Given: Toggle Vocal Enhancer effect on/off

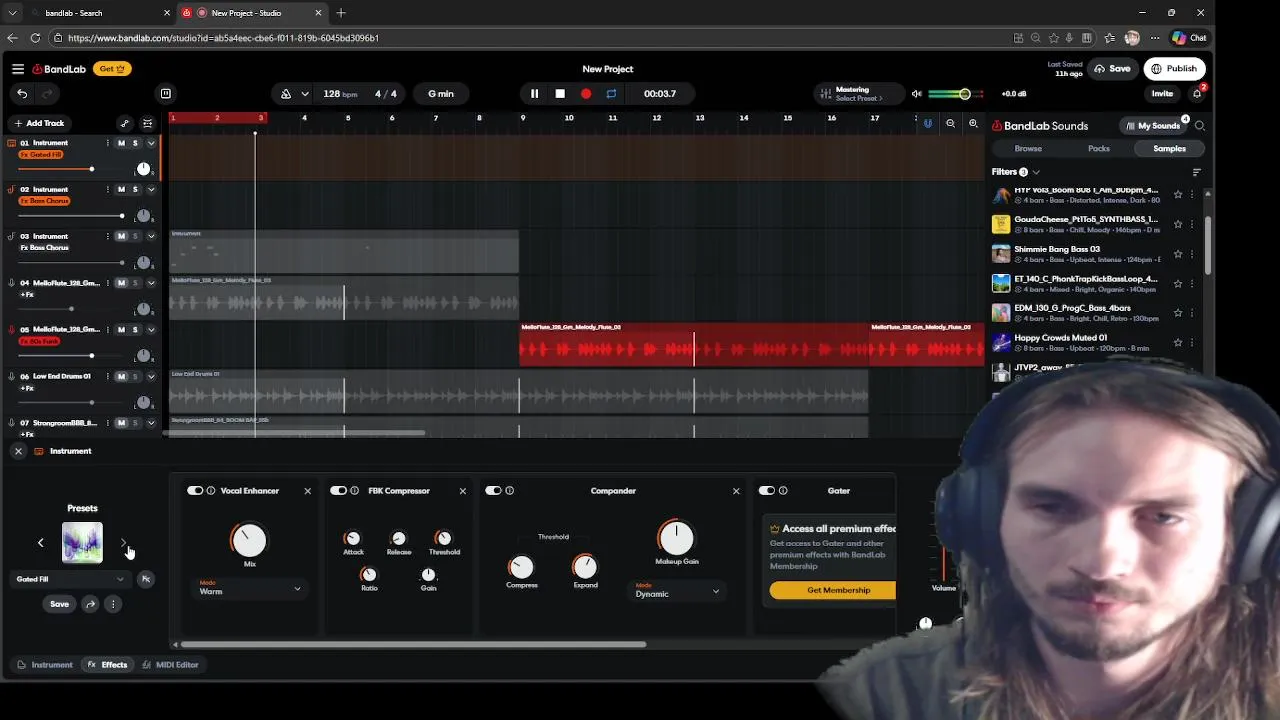Looking at the screenshot, I should pos(195,491).
